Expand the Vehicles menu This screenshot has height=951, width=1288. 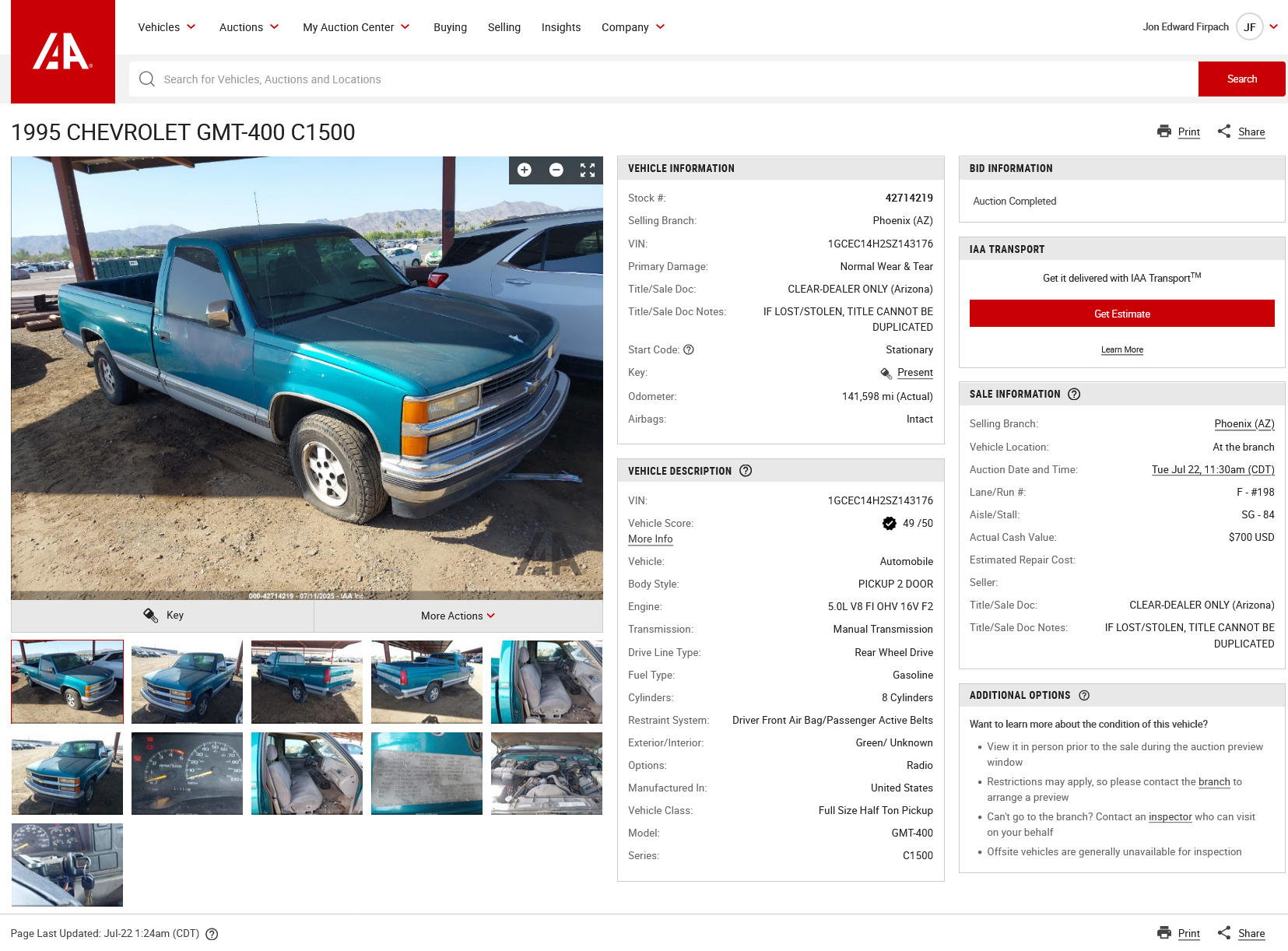(x=167, y=27)
